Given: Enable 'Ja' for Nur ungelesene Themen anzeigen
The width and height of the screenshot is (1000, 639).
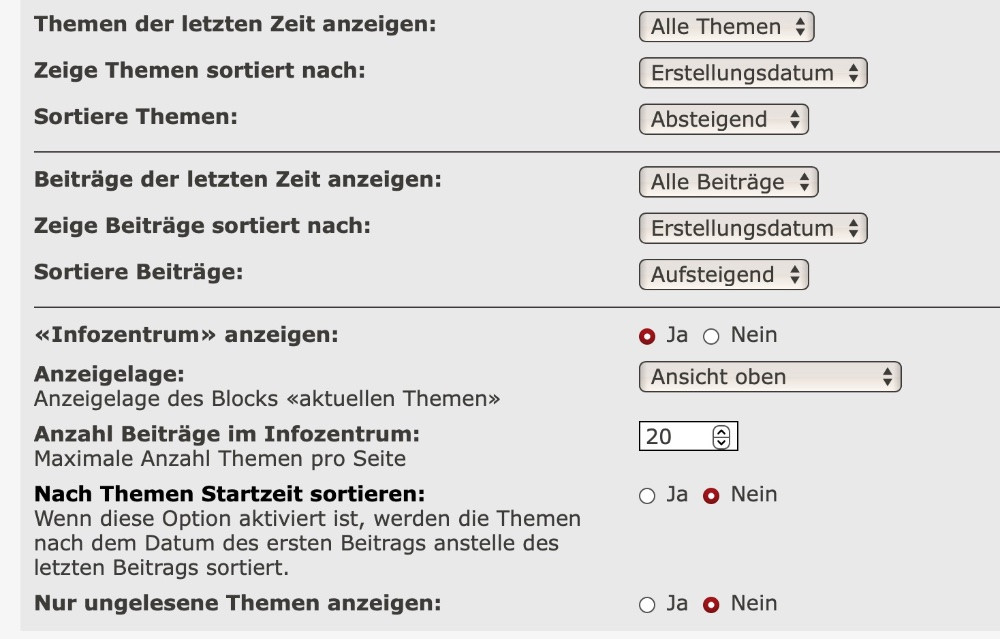Looking at the screenshot, I should coord(647,605).
